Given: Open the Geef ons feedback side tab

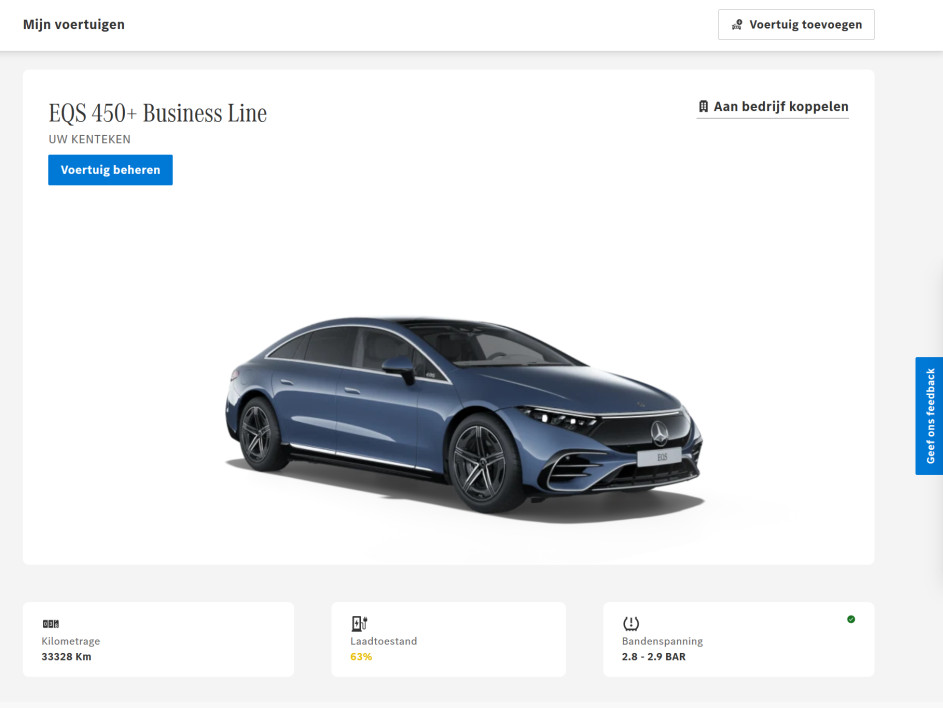Looking at the screenshot, I should 929,416.
